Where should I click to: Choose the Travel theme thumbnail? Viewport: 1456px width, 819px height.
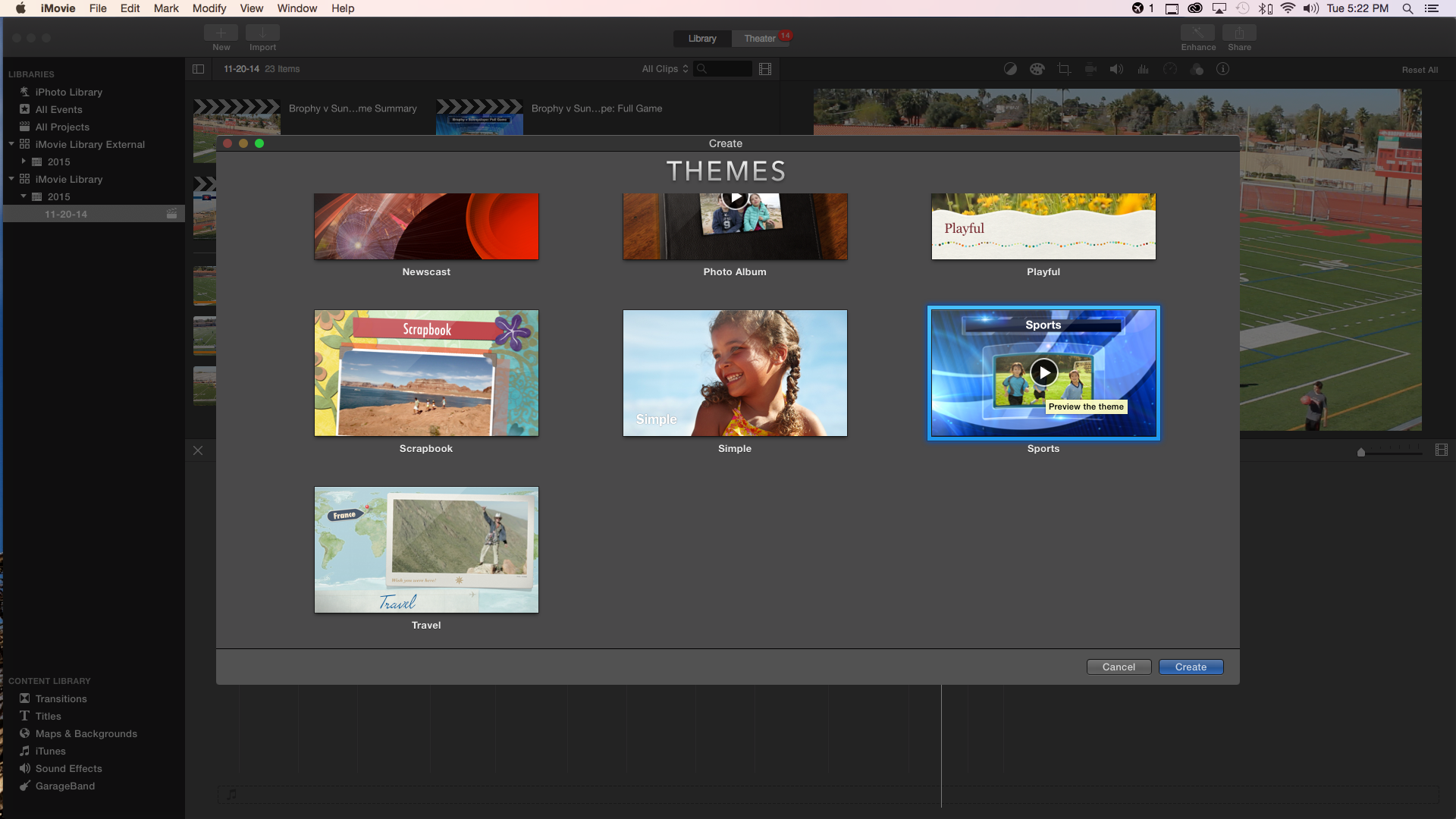coord(426,550)
